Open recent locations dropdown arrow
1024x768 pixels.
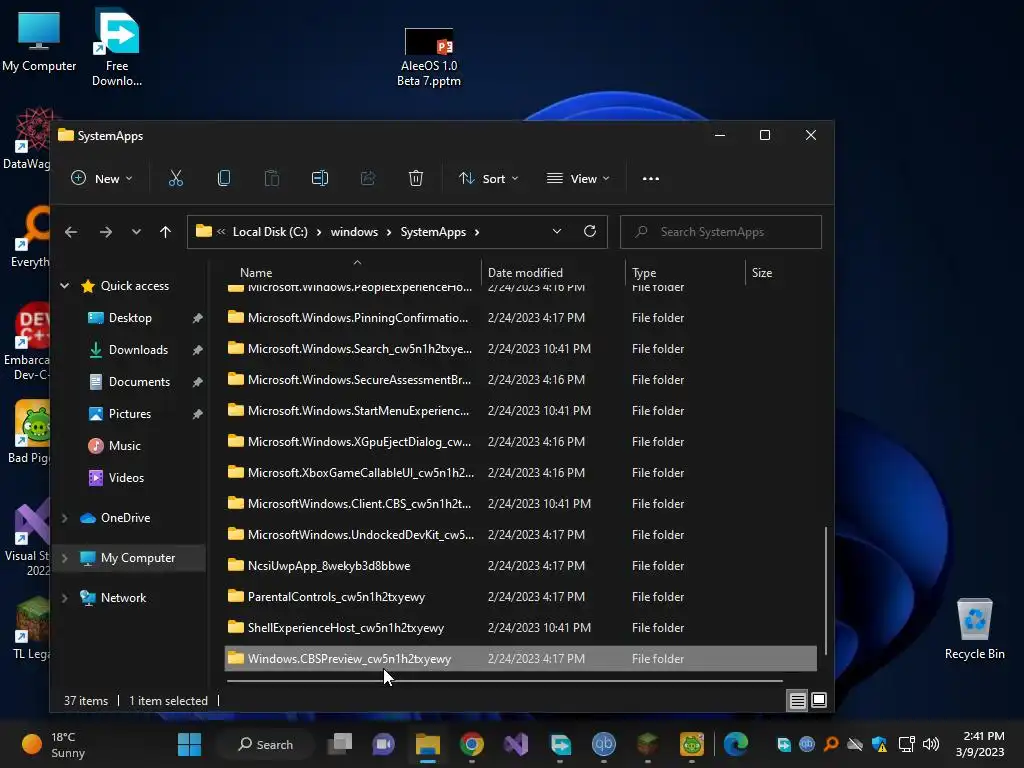click(x=136, y=232)
